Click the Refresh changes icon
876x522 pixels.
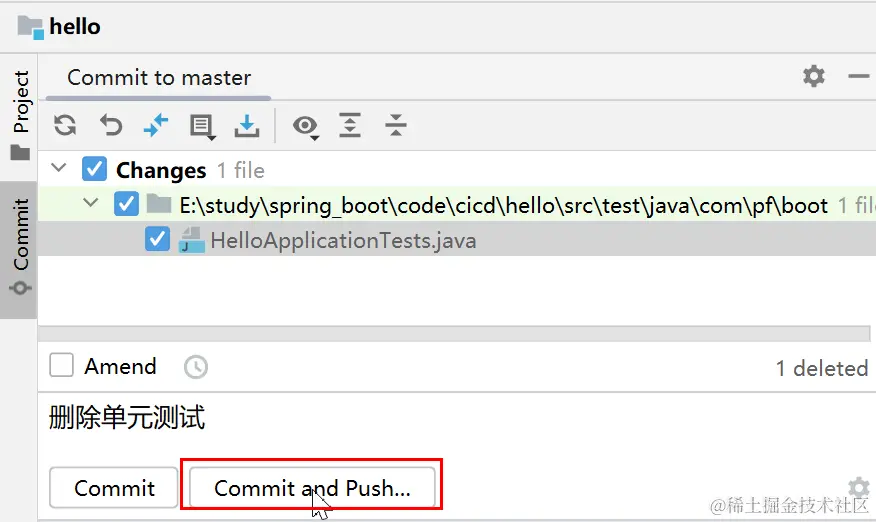click(65, 125)
